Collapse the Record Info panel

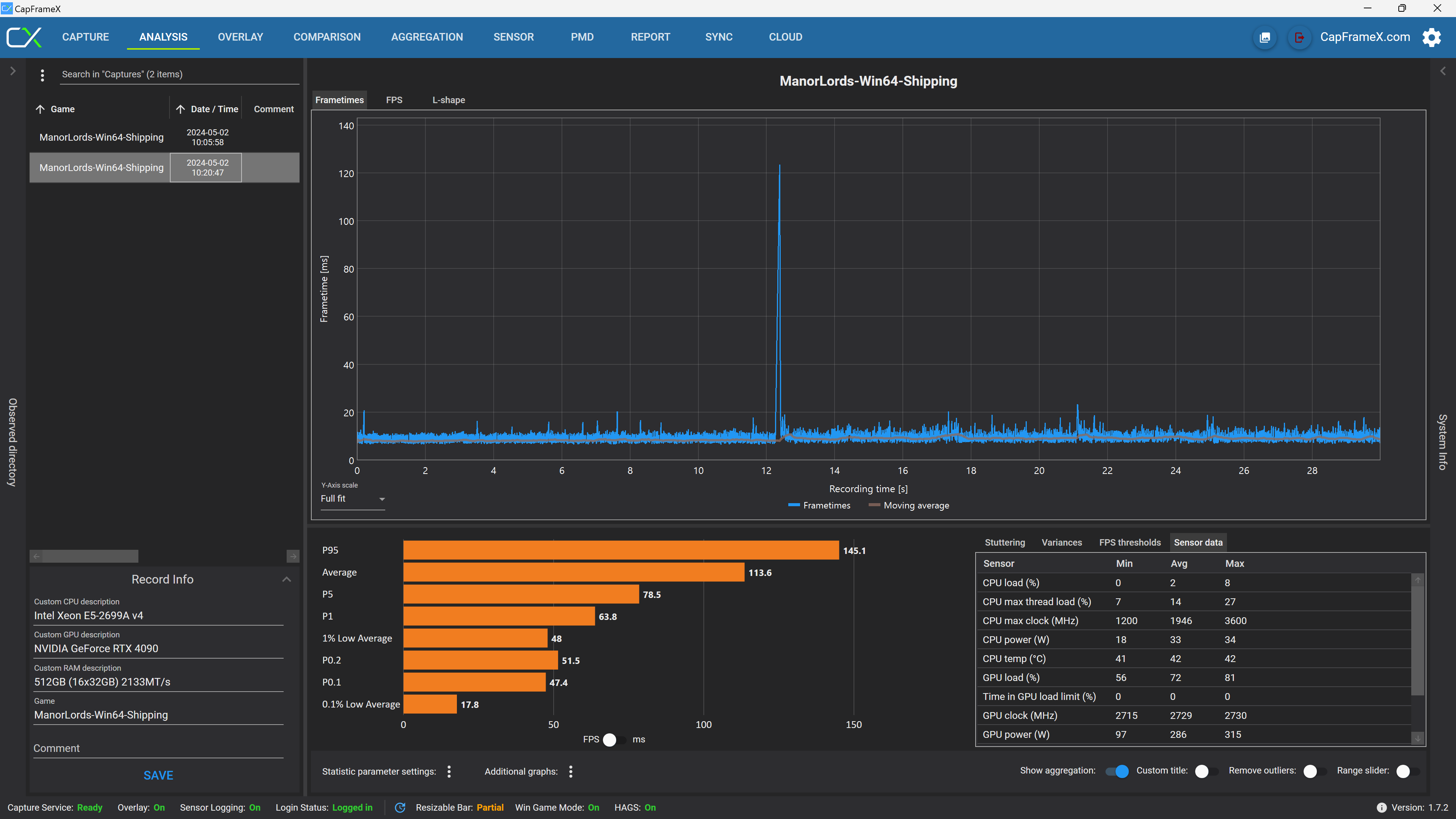point(287,579)
